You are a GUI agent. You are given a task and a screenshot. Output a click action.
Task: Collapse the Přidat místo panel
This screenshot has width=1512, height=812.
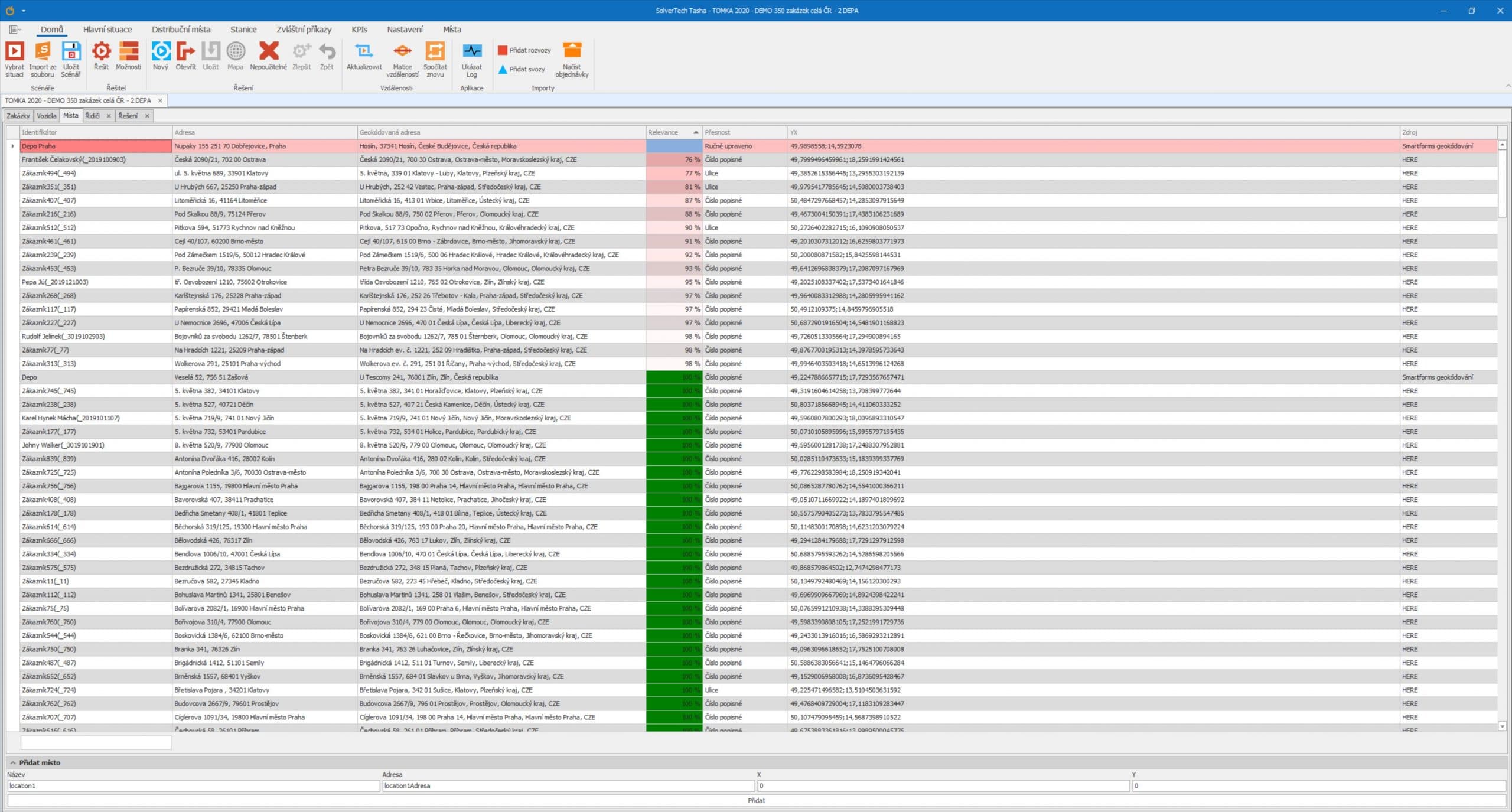[13, 762]
